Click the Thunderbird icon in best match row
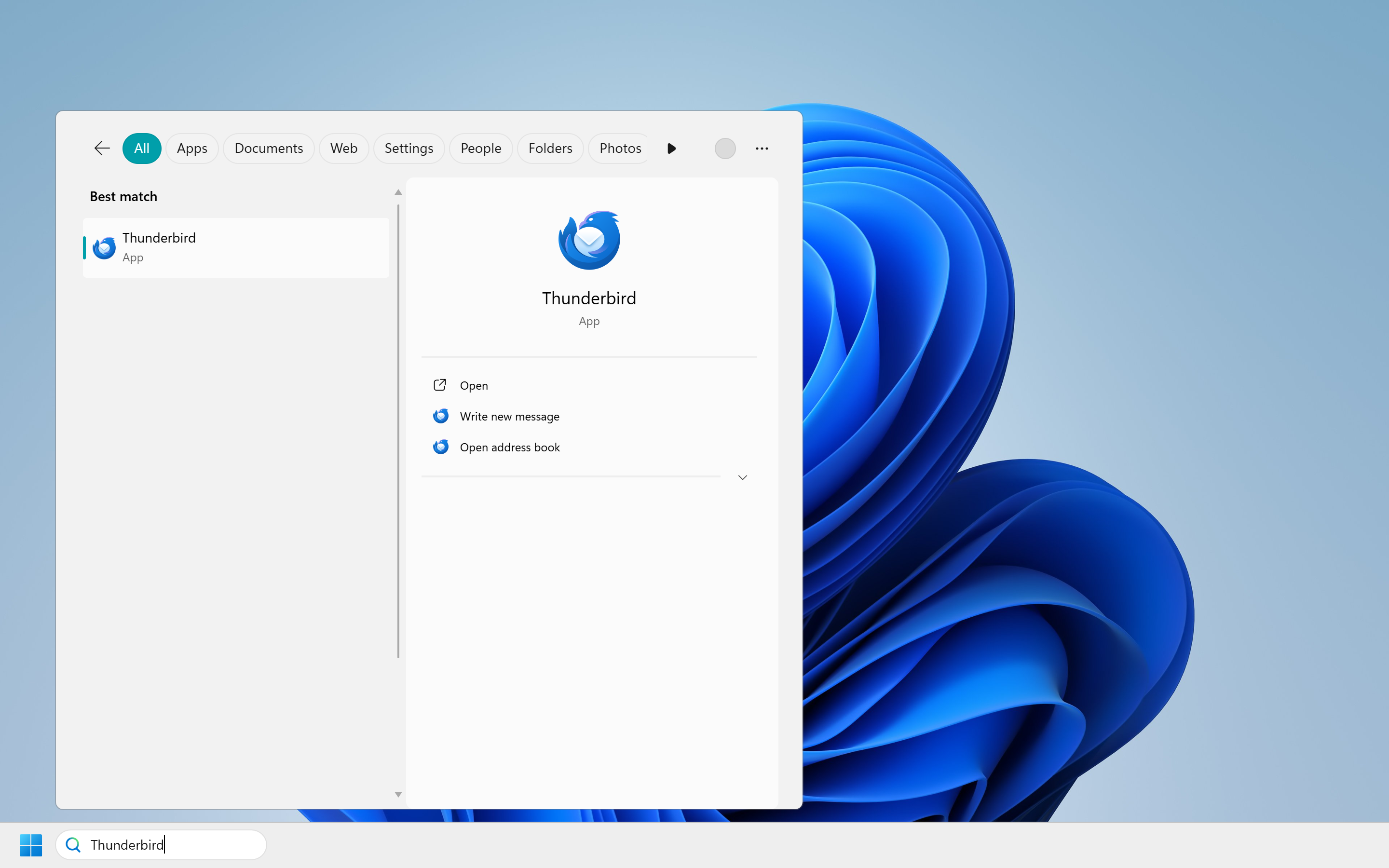The width and height of the screenshot is (1389, 868). pos(105,248)
